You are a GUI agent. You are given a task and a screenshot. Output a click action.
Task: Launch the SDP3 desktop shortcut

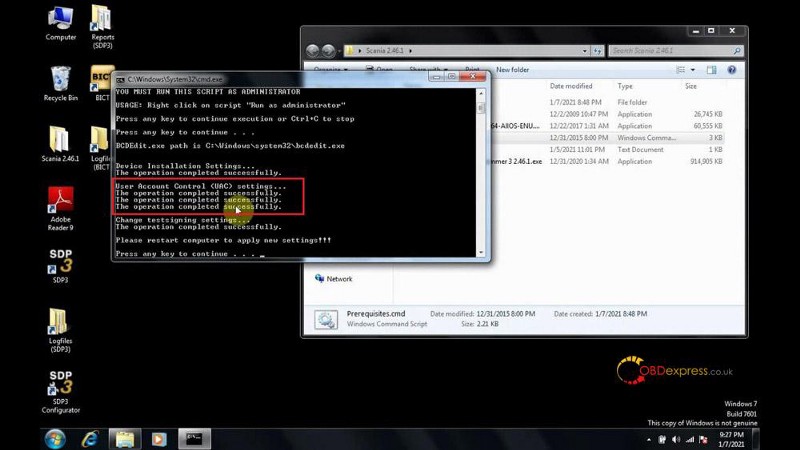tap(60, 266)
